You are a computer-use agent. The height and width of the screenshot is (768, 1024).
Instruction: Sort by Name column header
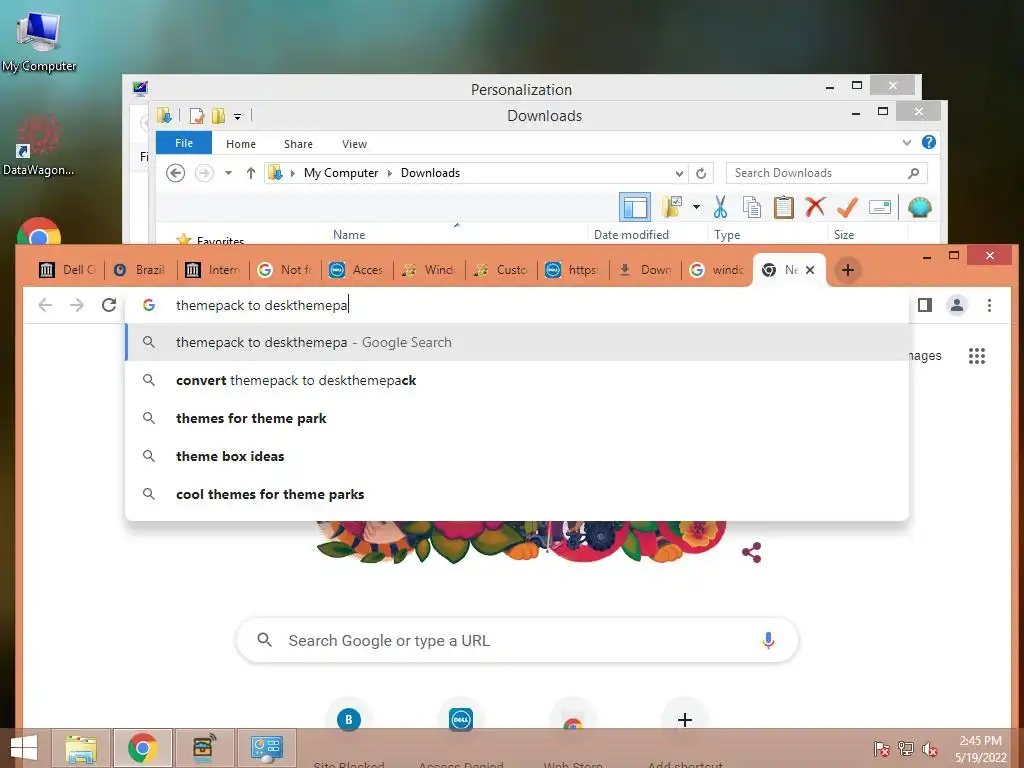(x=349, y=234)
